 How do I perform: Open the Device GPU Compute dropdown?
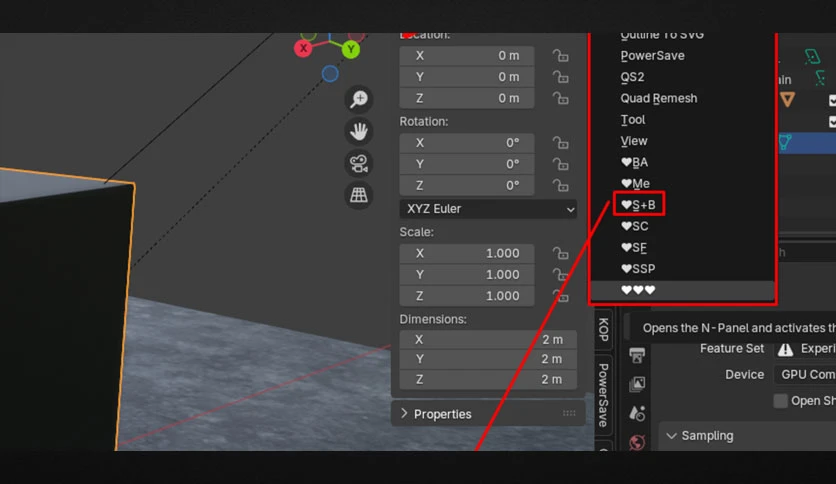pos(806,375)
